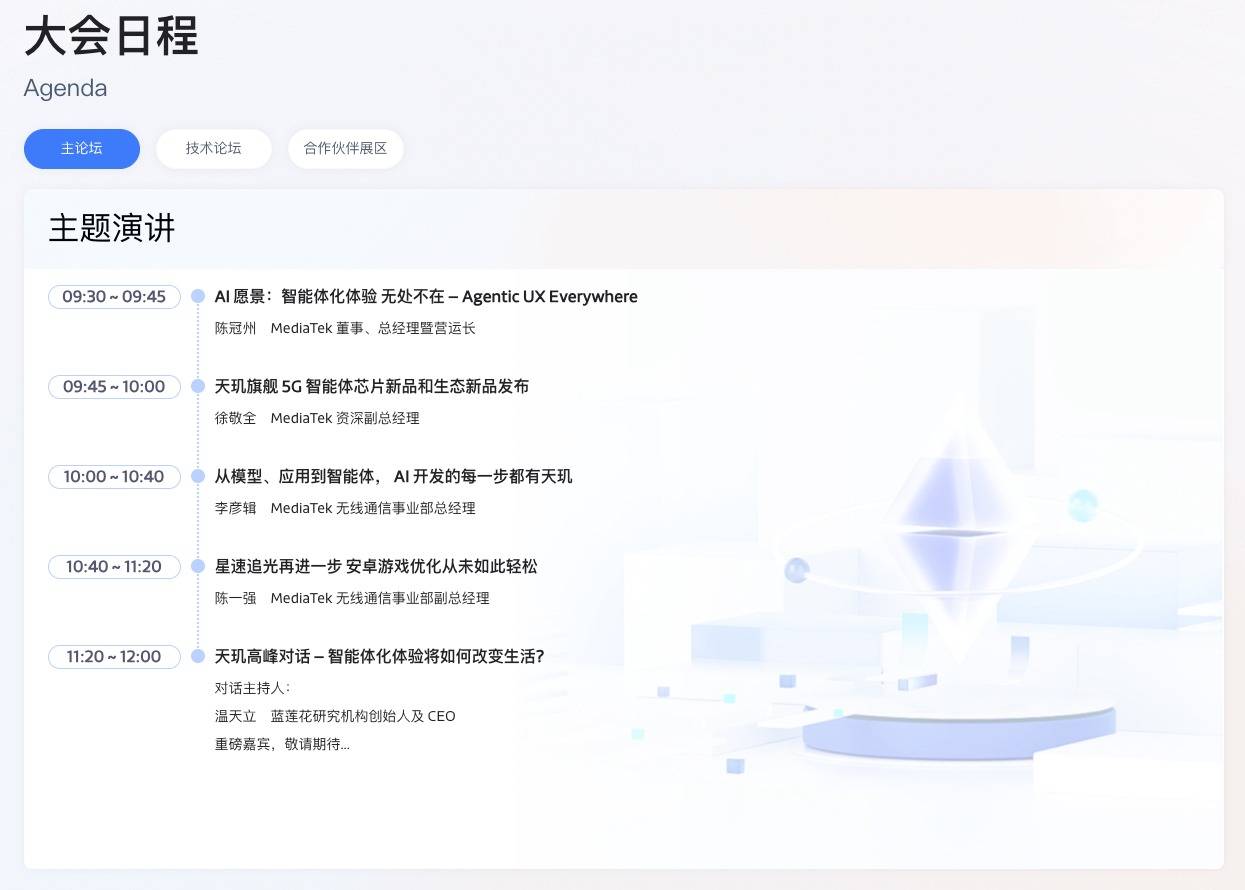Click the line 温天立 蓝莲花研究机构创始人及 CEO
This screenshot has height=890, width=1245.
click(335, 716)
